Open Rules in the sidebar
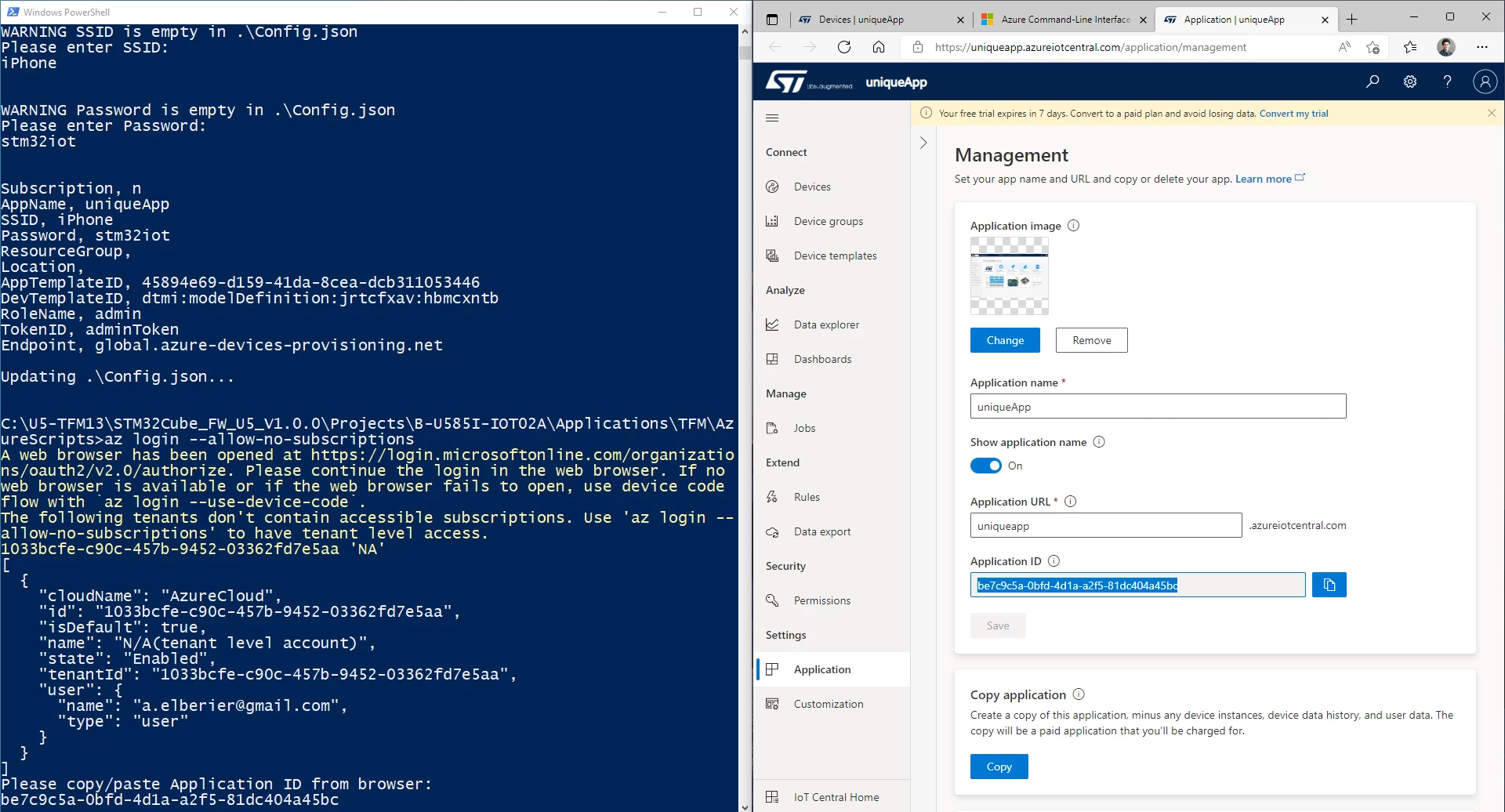 tap(831, 497)
